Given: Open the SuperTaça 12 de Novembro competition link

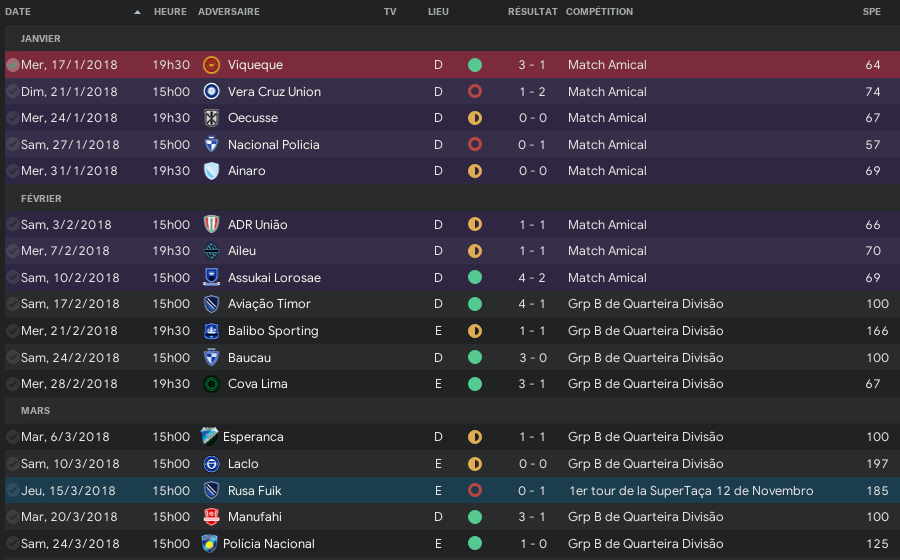Looking at the screenshot, I should pyautogui.click(x=690, y=491).
